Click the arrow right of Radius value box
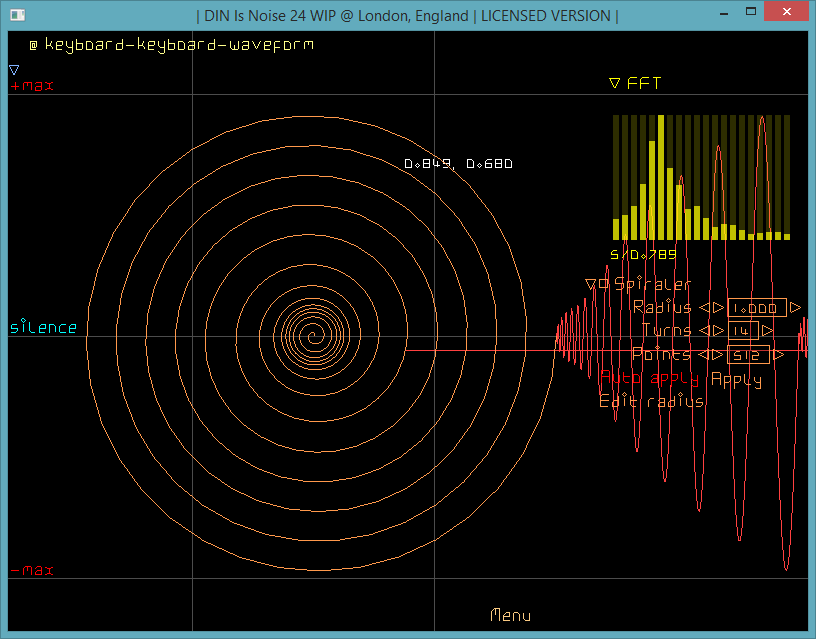This screenshot has width=816, height=639. tap(796, 308)
